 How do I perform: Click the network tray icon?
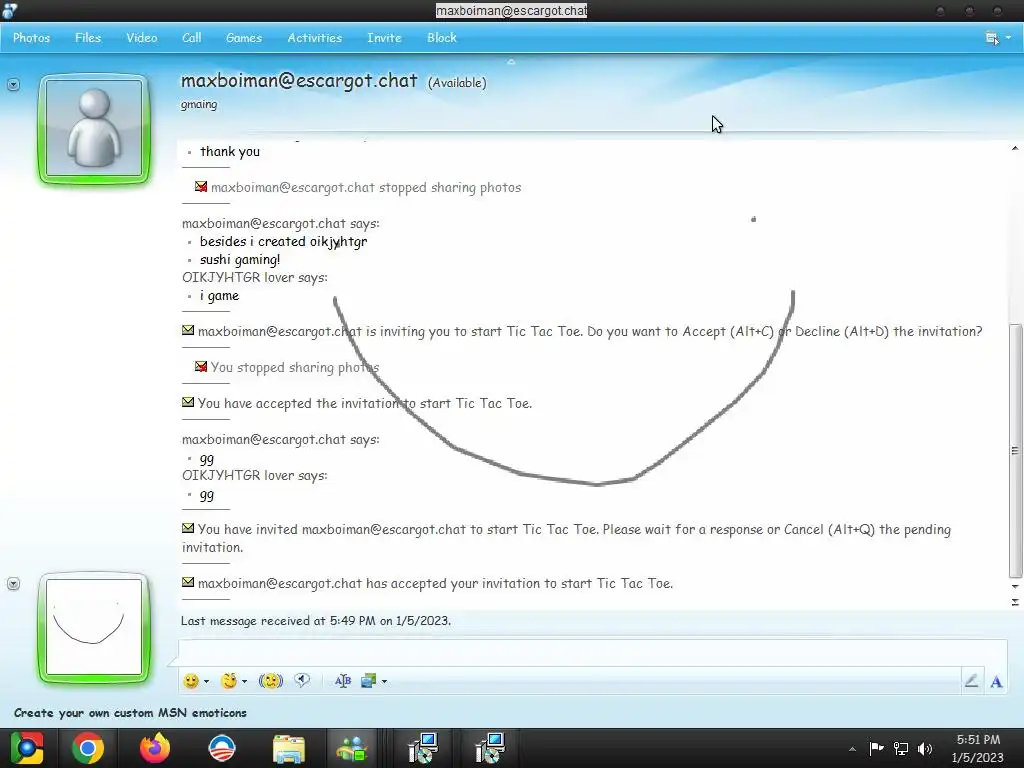[x=901, y=748]
